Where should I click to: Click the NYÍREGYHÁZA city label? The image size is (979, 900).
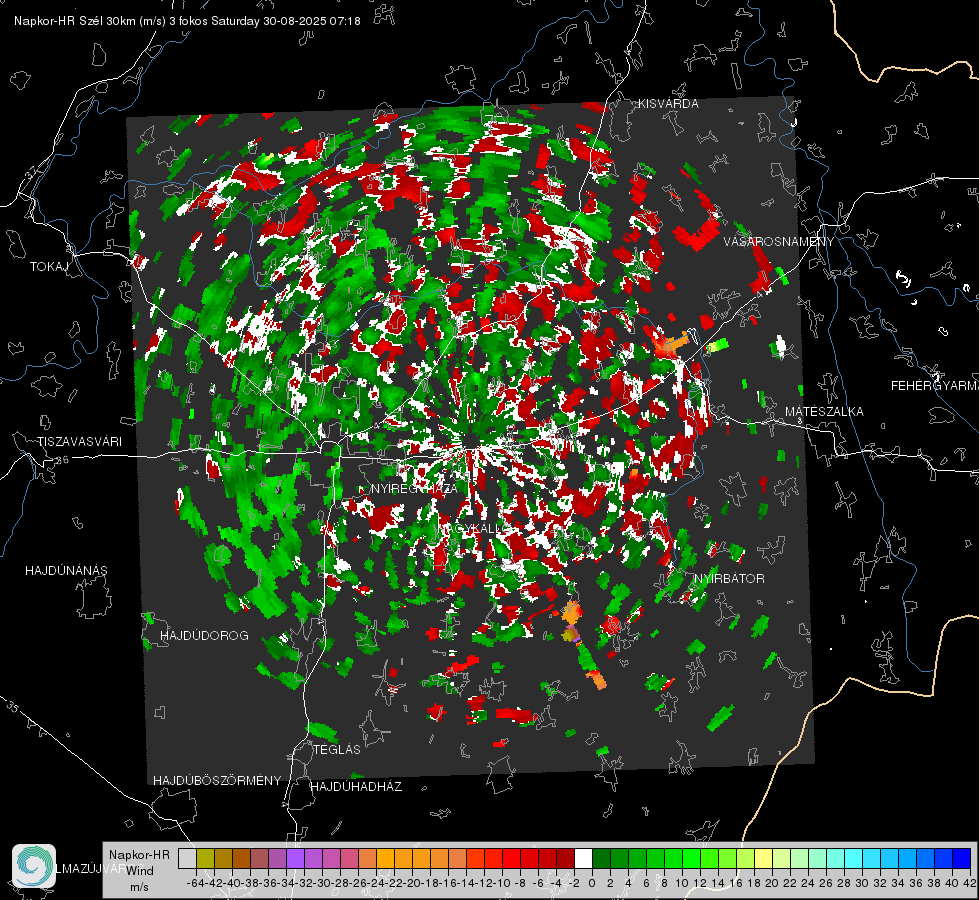point(414,488)
